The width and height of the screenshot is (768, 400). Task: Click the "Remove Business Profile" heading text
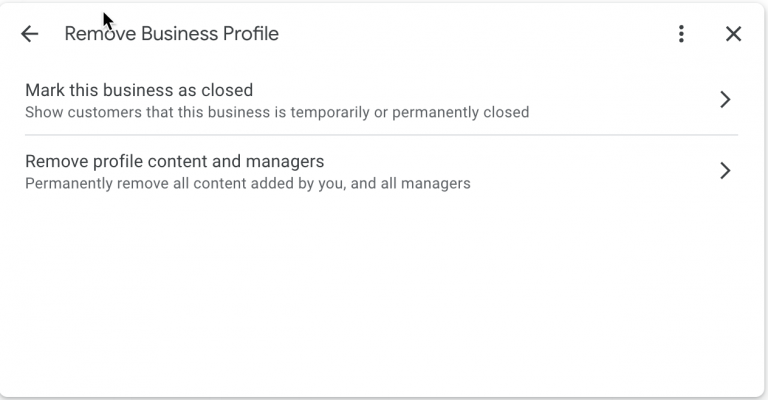[171, 34]
